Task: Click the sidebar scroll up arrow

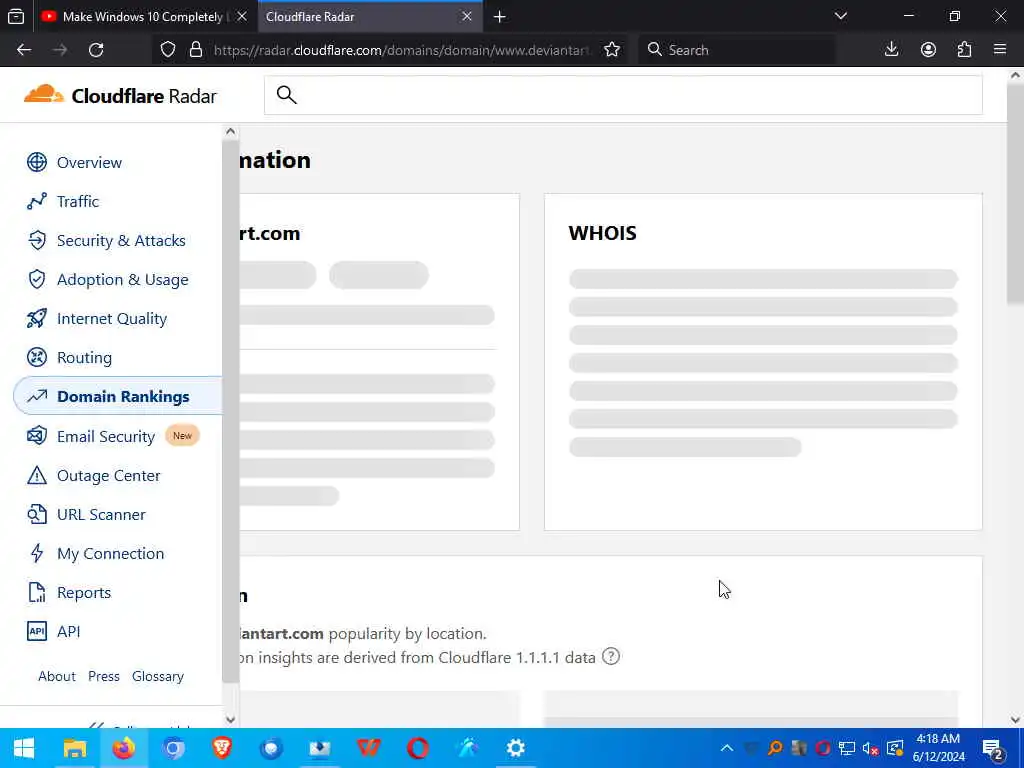Action: pyautogui.click(x=230, y=131)
